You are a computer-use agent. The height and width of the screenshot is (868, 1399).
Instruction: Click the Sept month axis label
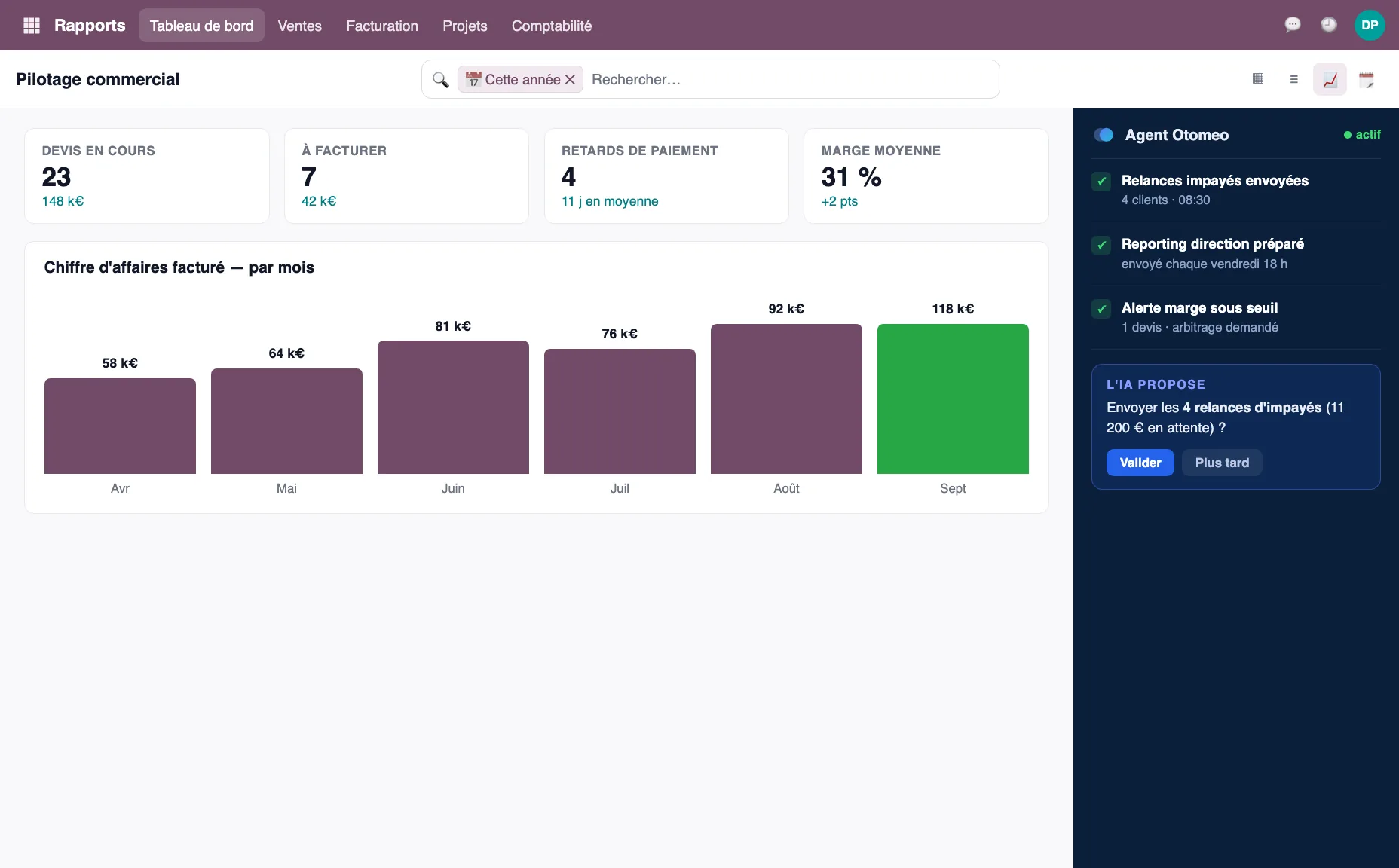point(953,488)
